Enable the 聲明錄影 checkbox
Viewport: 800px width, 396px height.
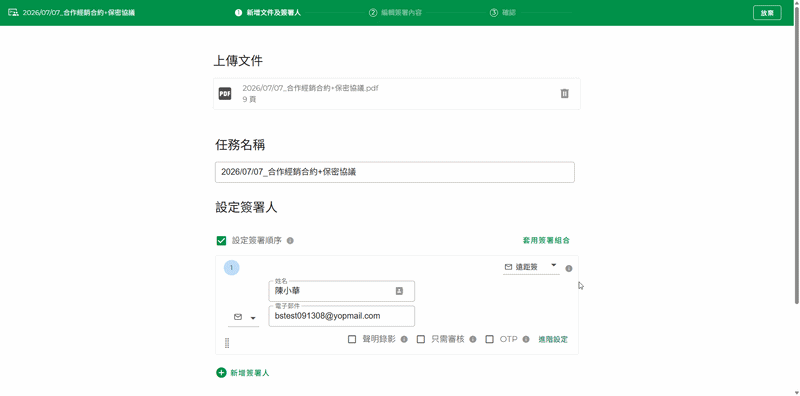(352, 339)
